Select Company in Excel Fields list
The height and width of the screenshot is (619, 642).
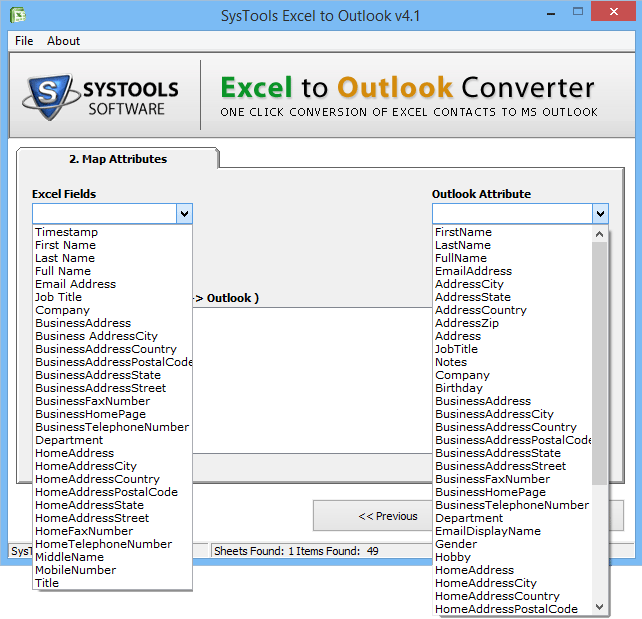tap(112, 310)
